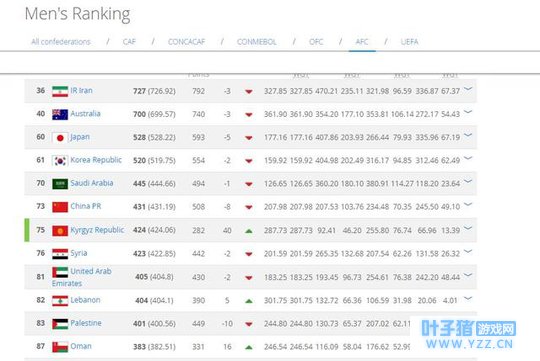Click the red down arrow in United Arab Emirates row

click(249, 278)
